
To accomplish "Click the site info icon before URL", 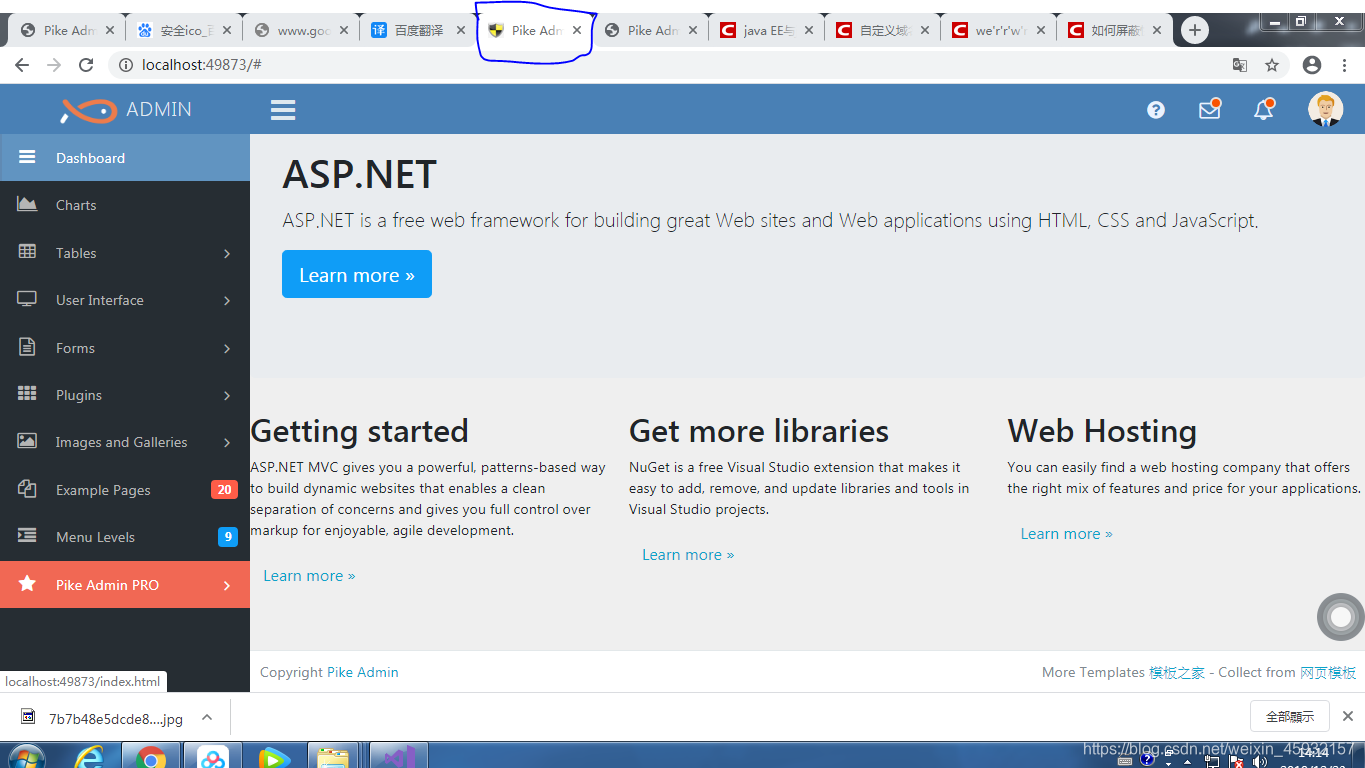I will coord(126,65).
